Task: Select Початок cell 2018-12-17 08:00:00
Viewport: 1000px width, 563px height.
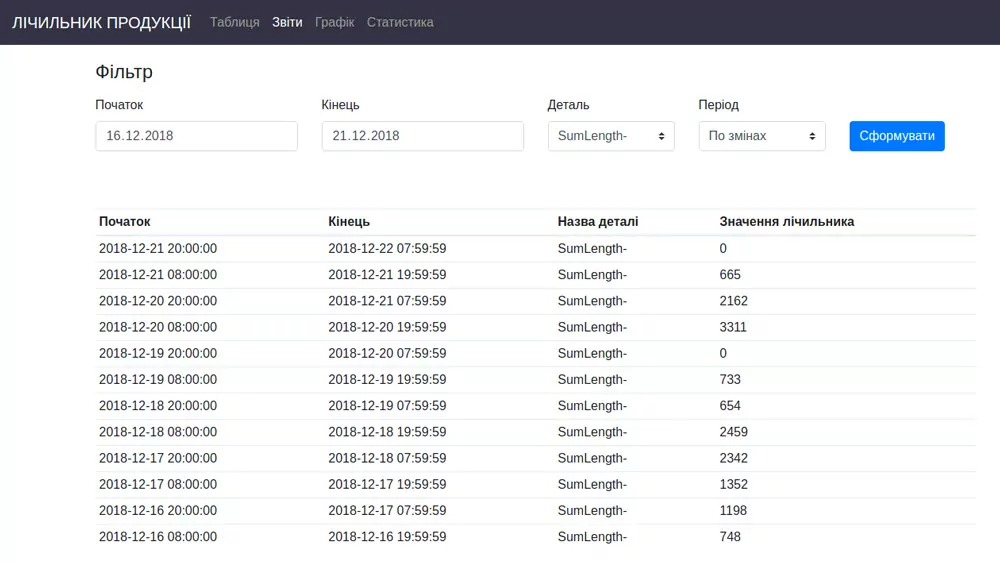Action: click(158, 484)
